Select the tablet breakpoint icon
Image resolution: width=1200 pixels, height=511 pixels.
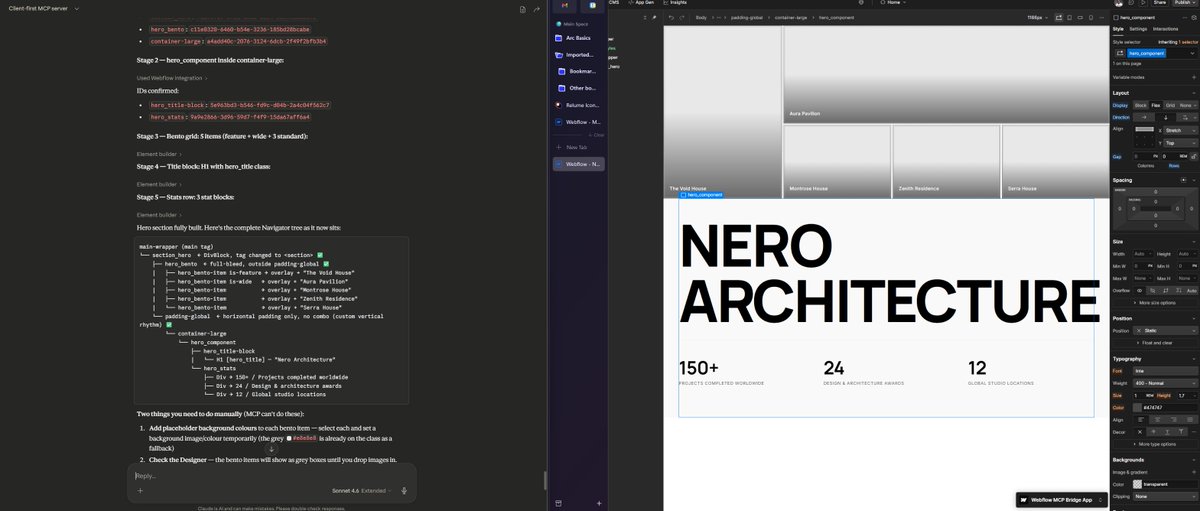(1069, 18)
